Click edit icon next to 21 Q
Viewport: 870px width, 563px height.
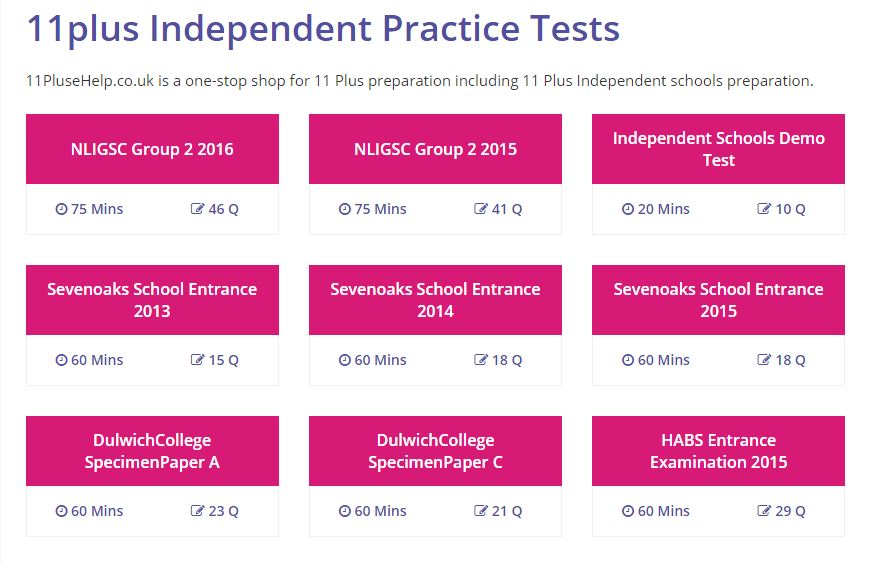pyautogui.click(x=480, y=510)
